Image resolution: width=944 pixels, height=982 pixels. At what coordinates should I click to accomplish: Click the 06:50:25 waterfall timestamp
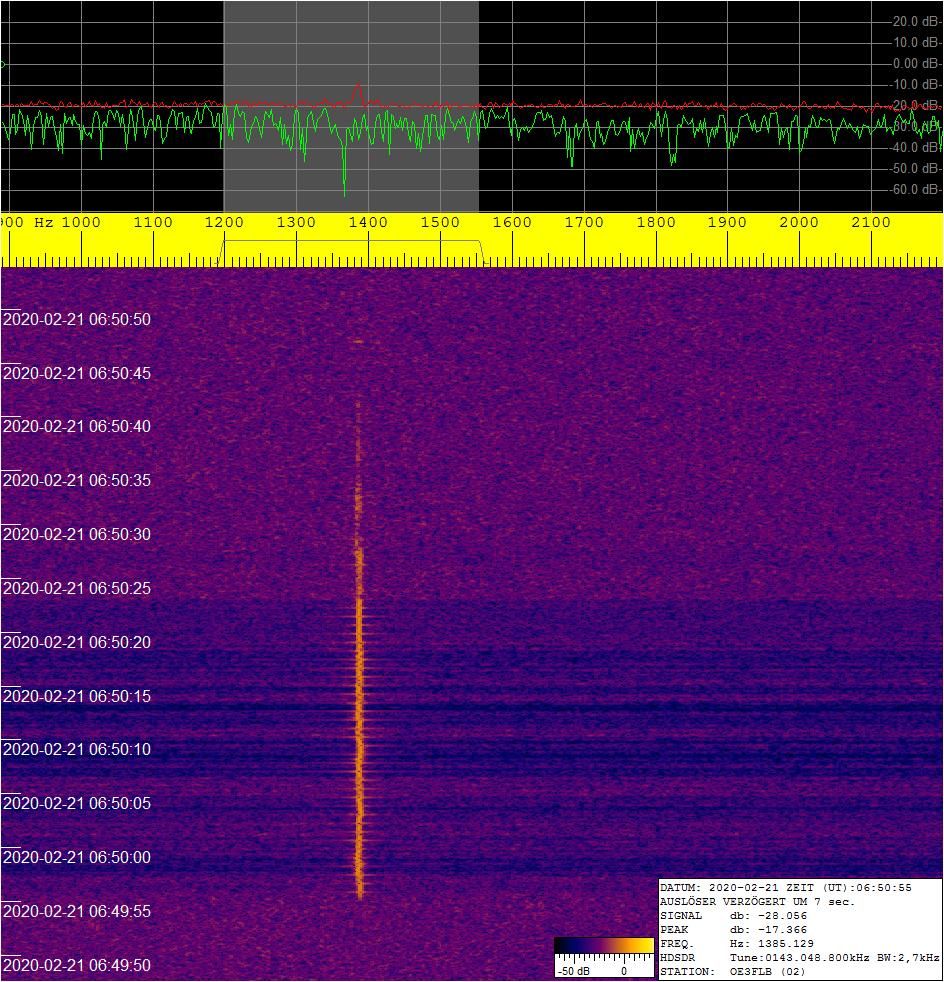point(77,589)
